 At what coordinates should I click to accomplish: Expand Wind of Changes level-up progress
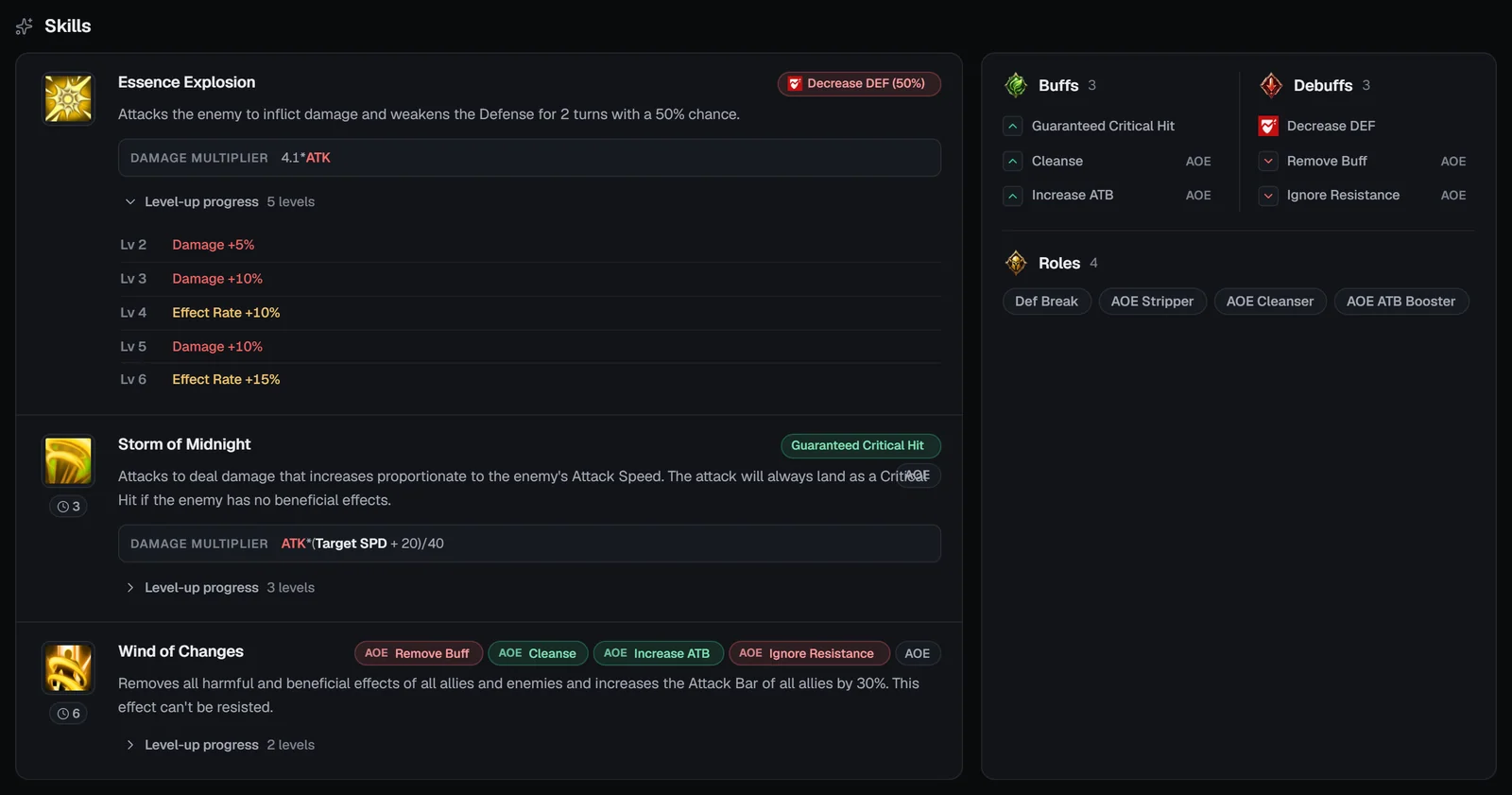point(220,745)
